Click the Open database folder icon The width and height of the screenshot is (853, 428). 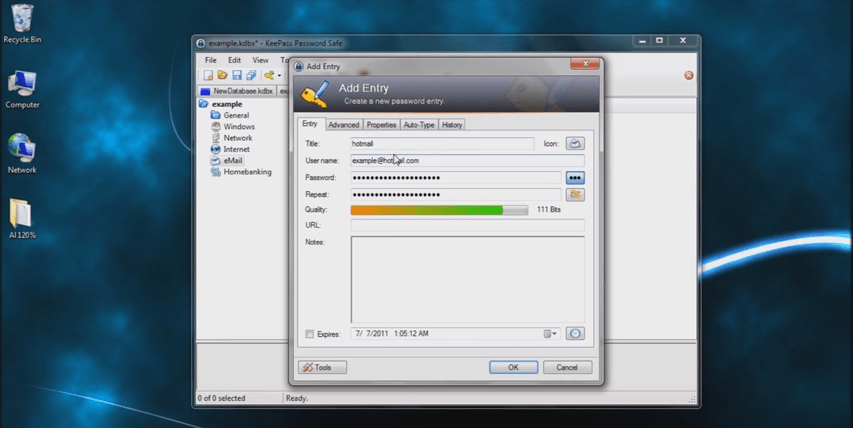(x=222, y=75)
